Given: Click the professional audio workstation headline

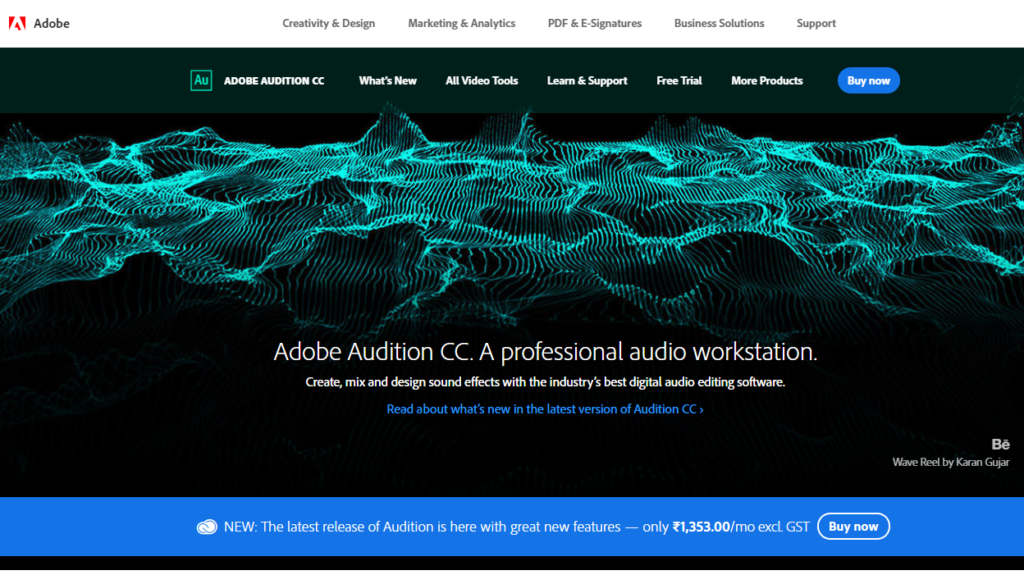Looking at the screenshot, I should [545, 352].
